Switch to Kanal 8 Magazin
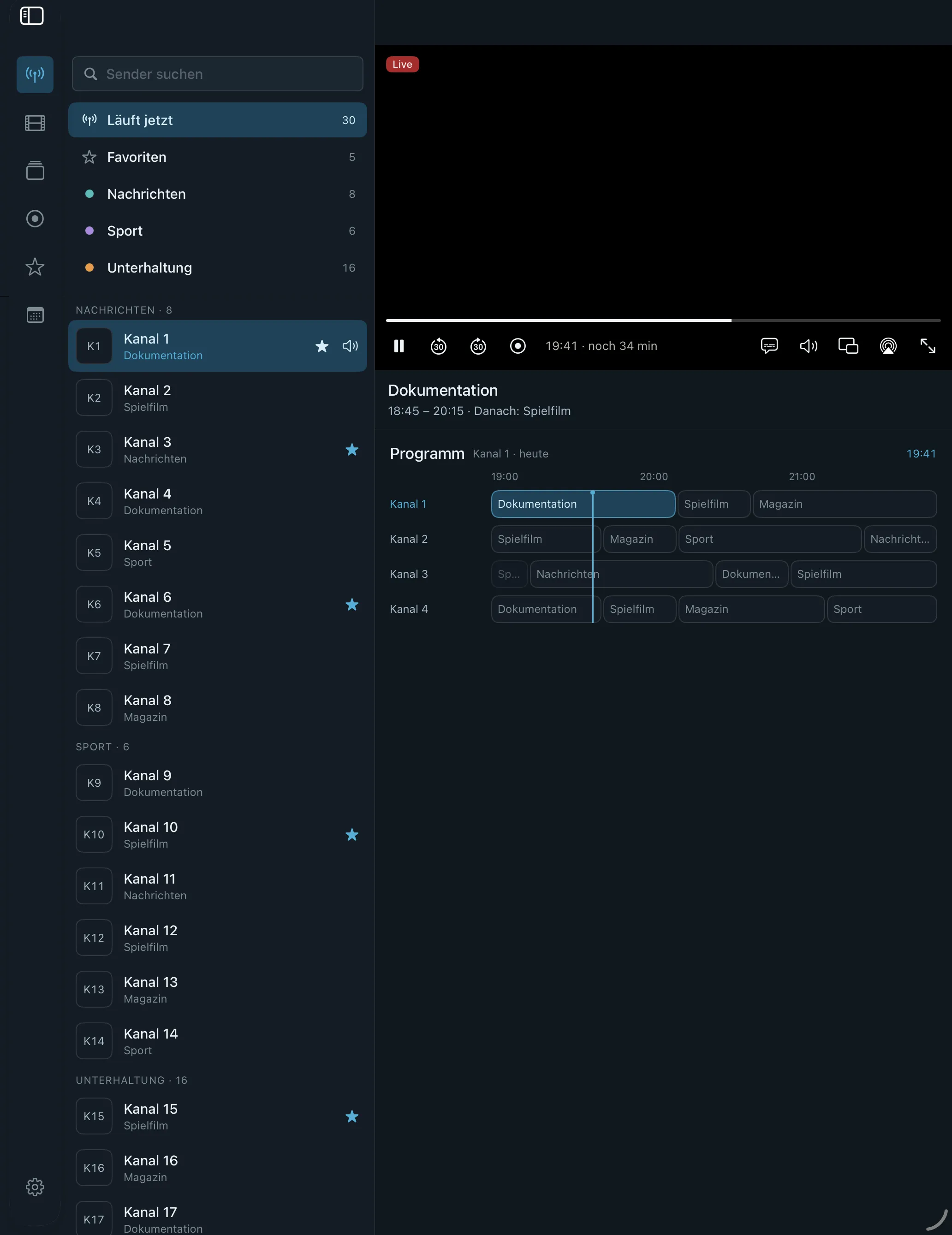The height and width of the screenshot is (1235, 952). (x=218, y=708)
